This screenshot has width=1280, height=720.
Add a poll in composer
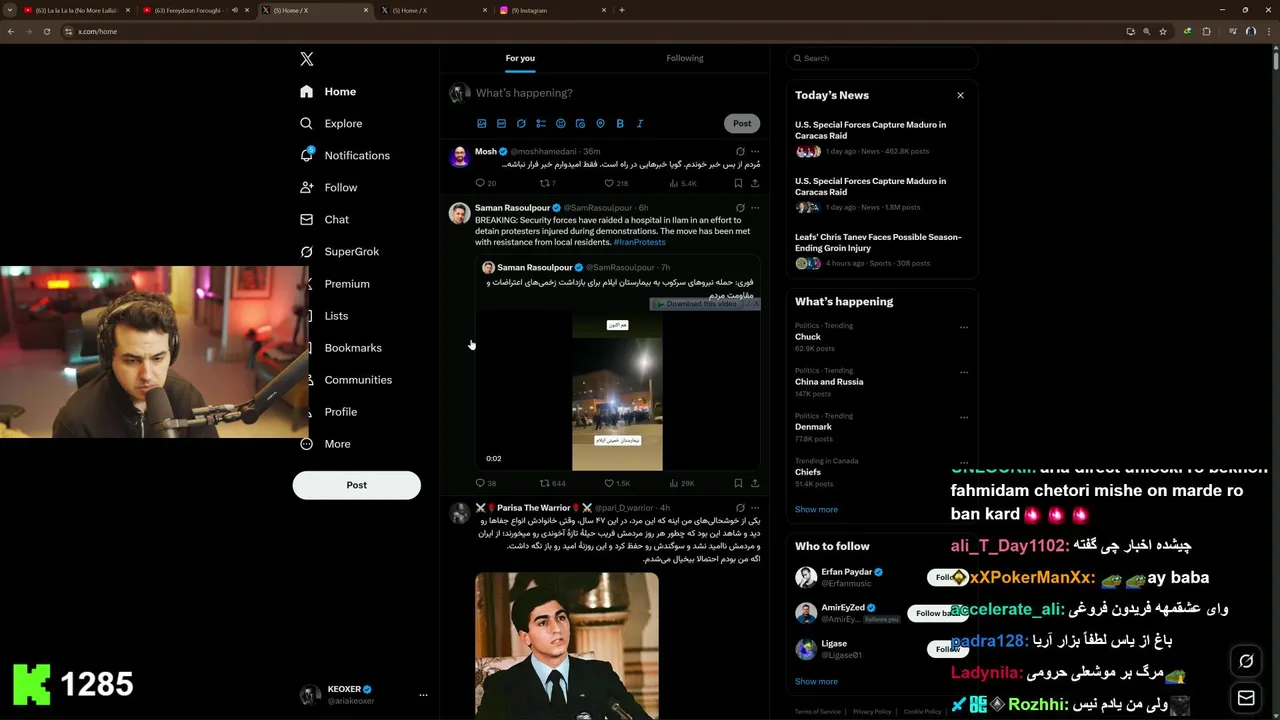tap(541, 123)
